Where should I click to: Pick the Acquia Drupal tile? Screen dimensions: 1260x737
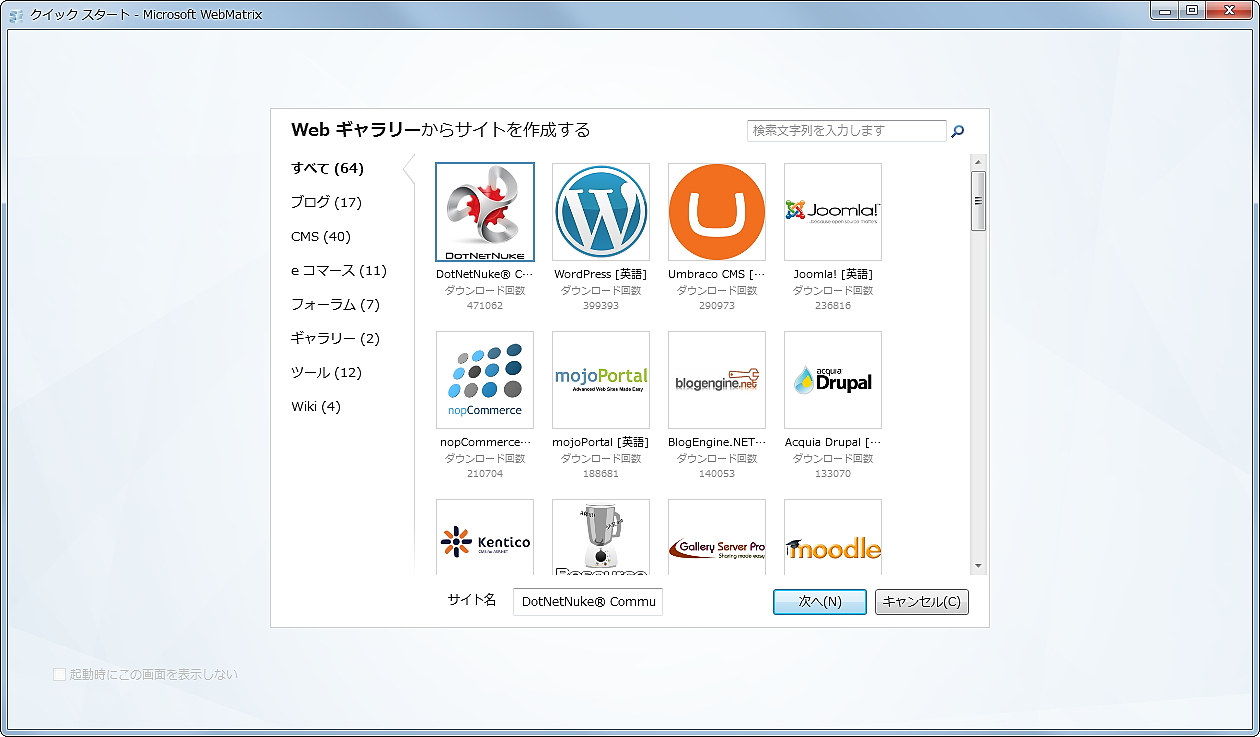pyautogui.click(x=832, y=380)
